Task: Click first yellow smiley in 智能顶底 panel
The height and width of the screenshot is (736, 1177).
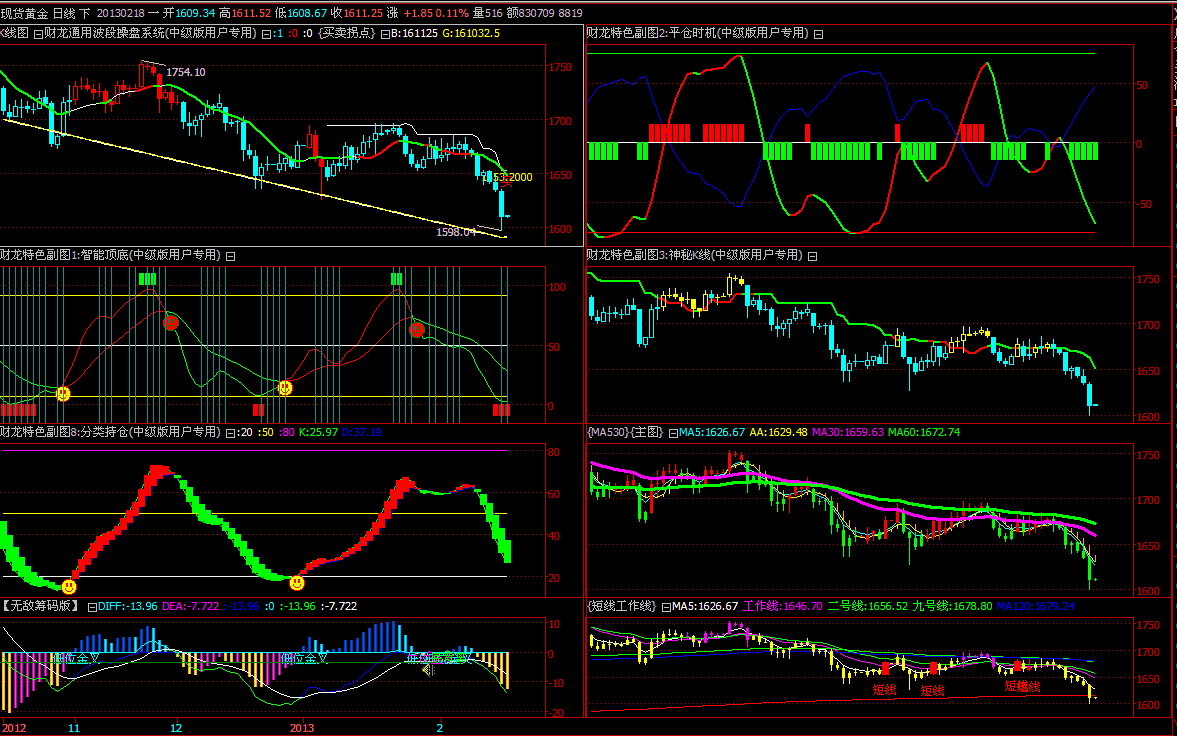Action: (x=64, y=394)
